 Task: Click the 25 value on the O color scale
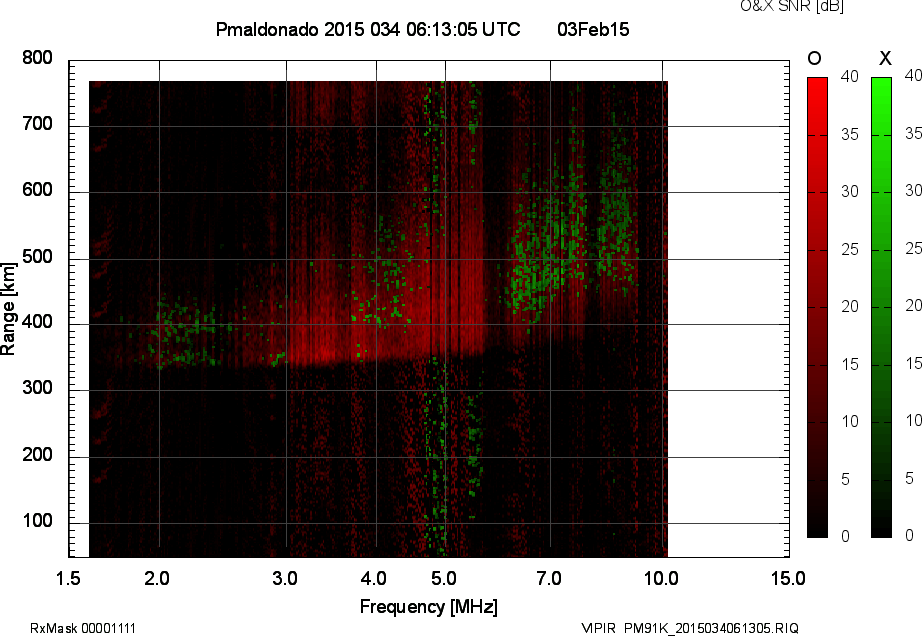tap(850, 250)
